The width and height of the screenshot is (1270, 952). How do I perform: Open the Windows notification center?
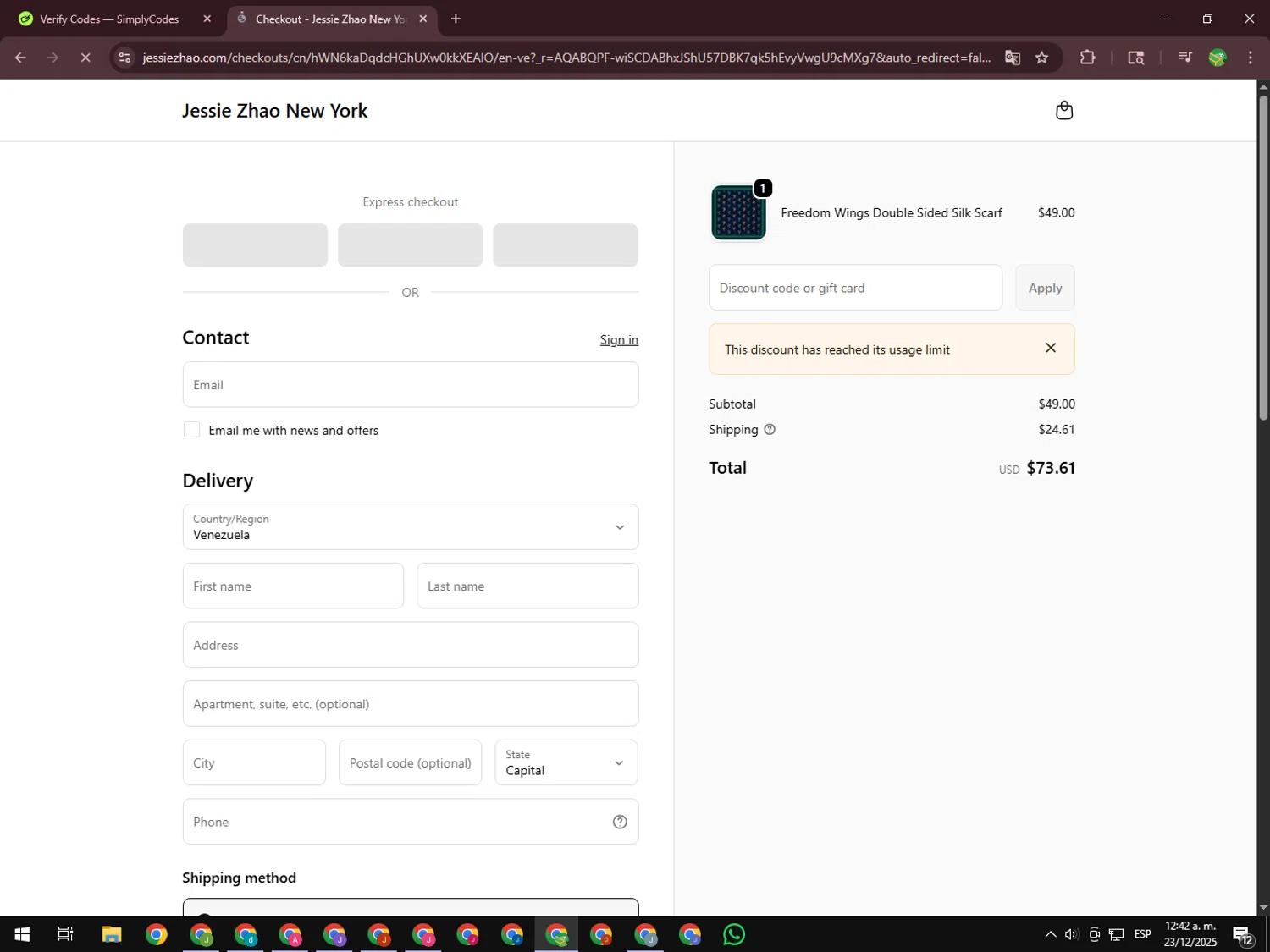pos(1243,934)
